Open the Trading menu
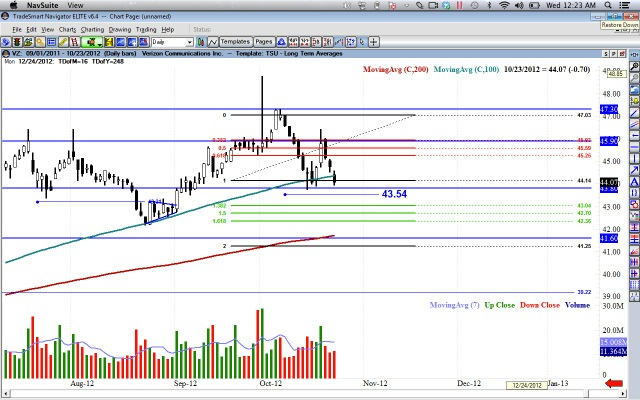This screenshot has height=400, width=640. [x=148, y=30]
